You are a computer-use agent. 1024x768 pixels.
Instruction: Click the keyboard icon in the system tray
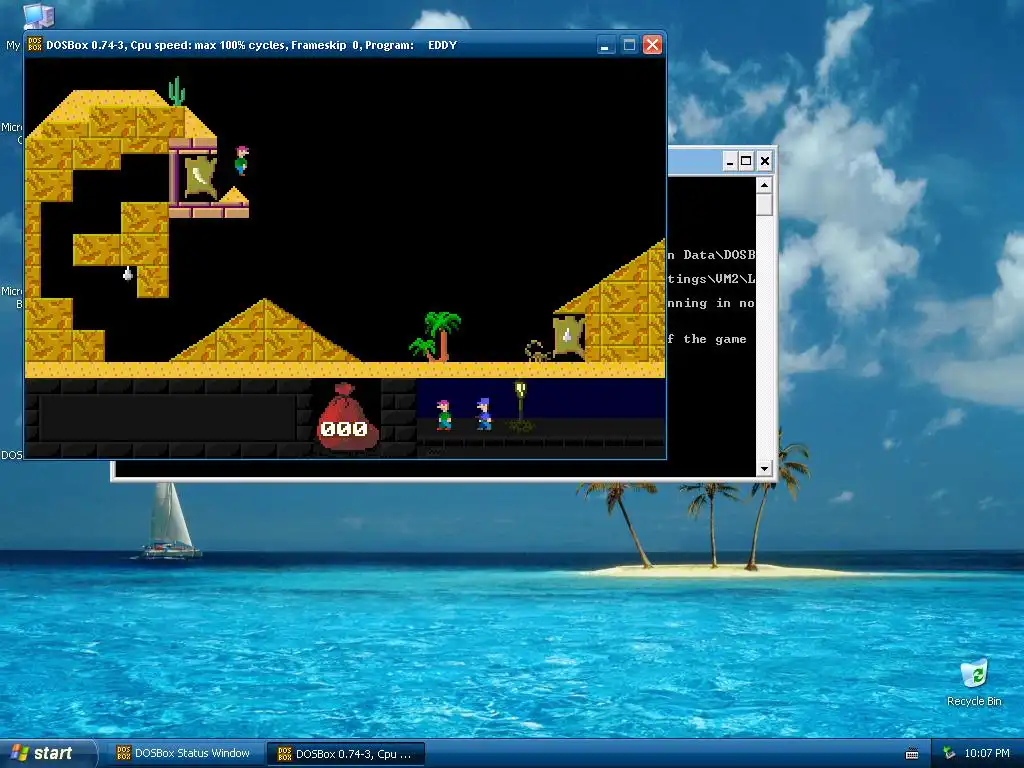912,754
